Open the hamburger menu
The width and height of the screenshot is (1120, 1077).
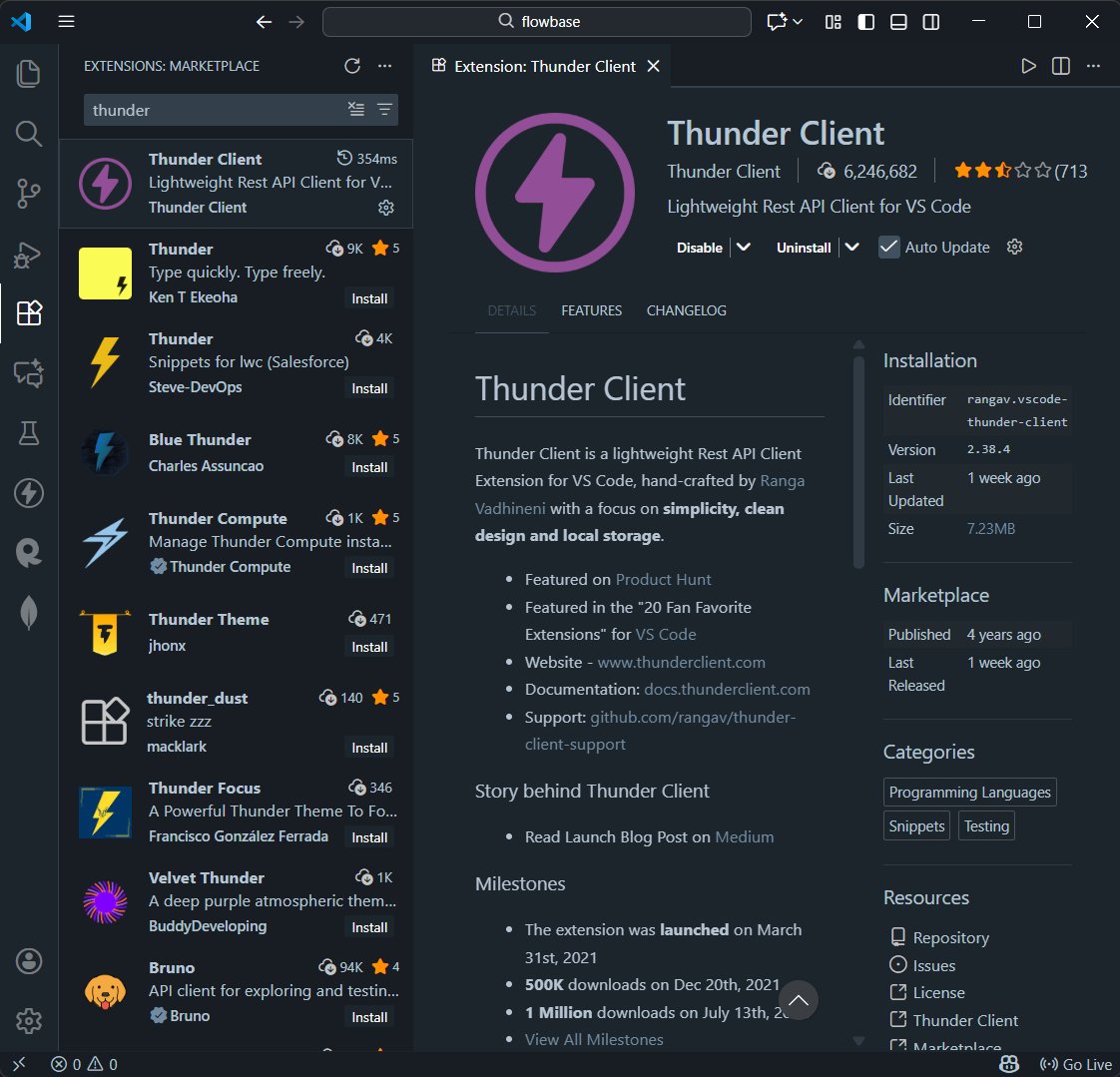click(66, 21)
